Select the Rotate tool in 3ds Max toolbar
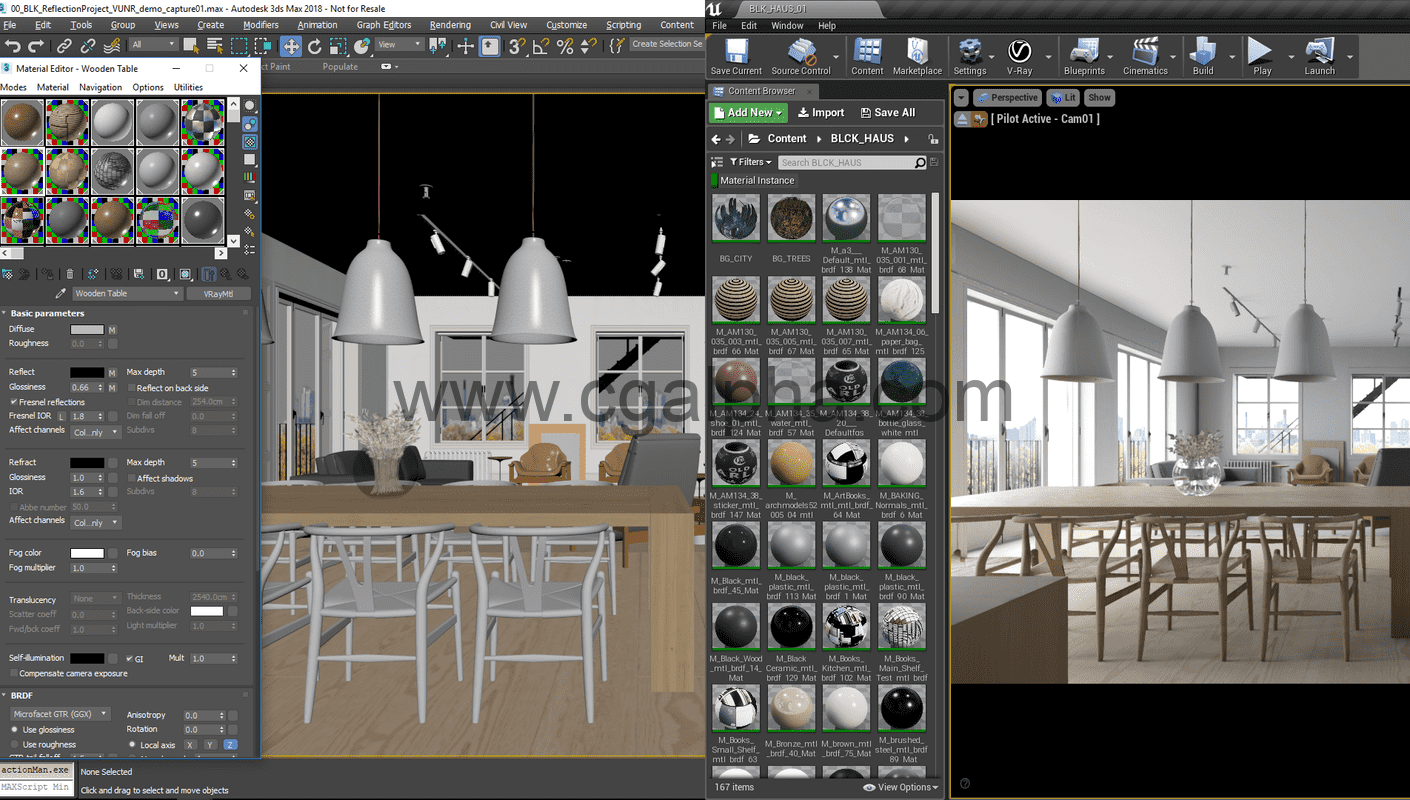This screenshot has width=1410, height=800. 314,45
